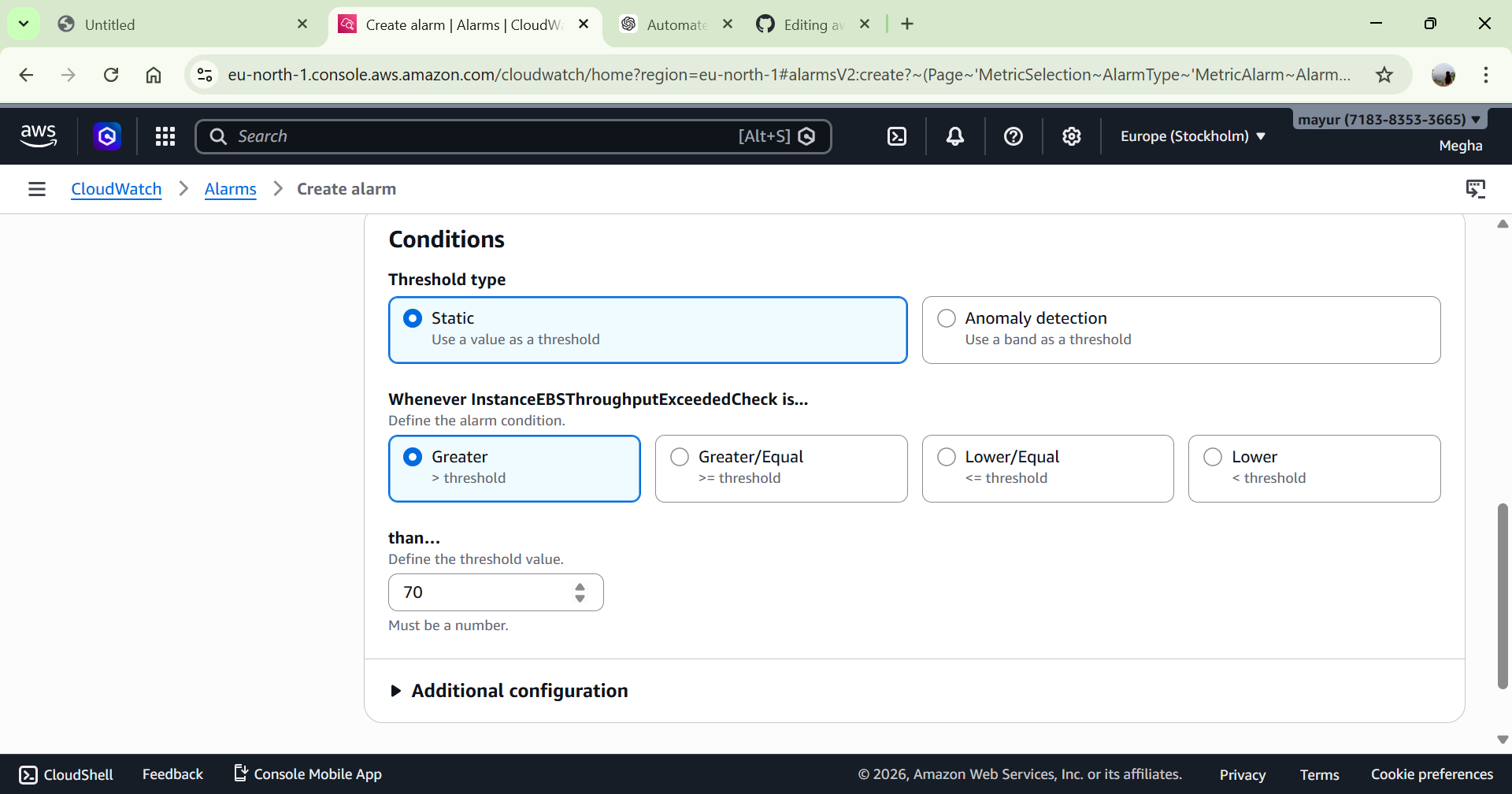The height and width of the screenshot is (794, 1512).
Task: Select the Anomaly detection threshold type
Action: coord(947,318)
